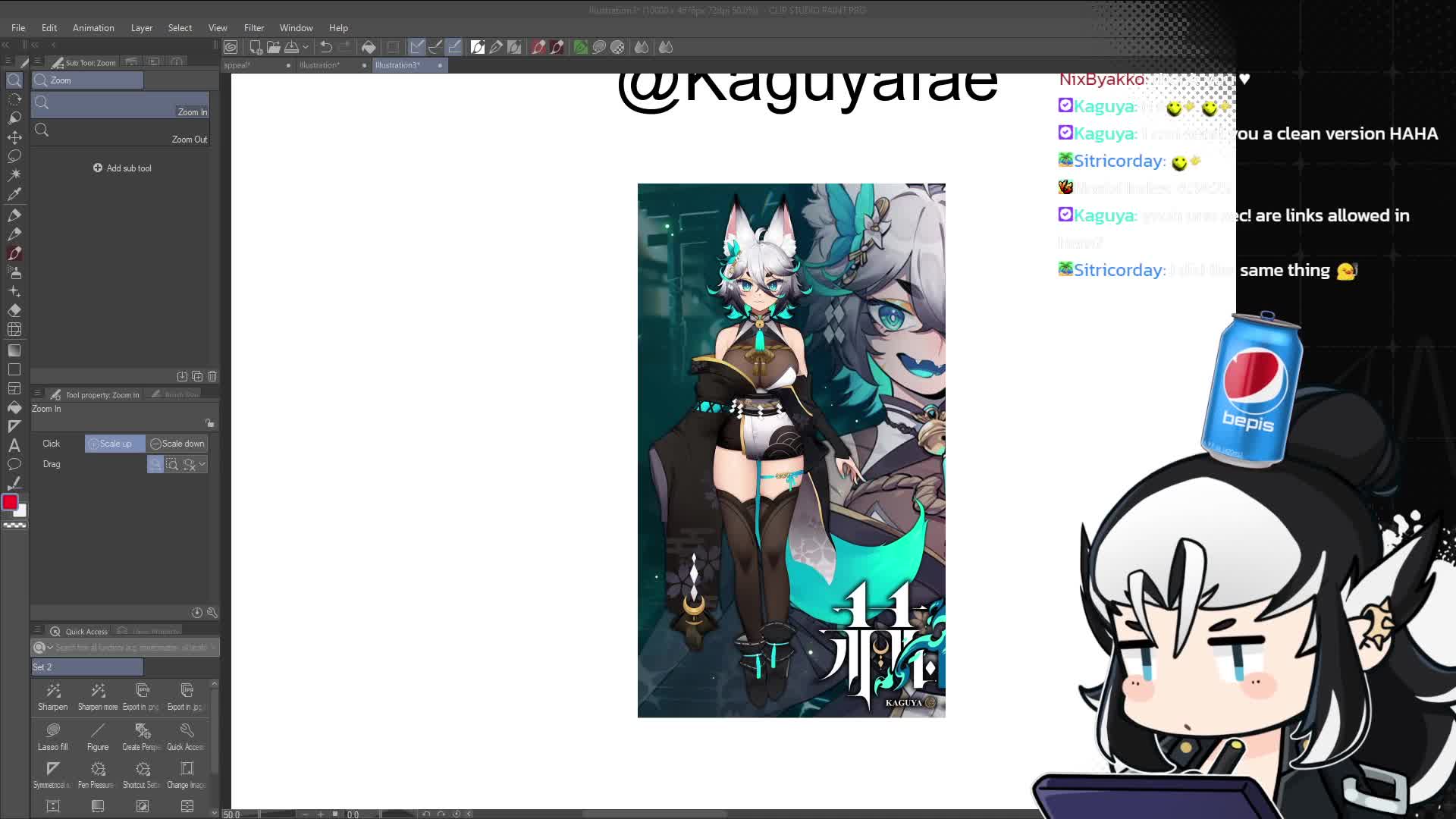
Task: Collapse the left tool palette dock
Action: (6, 45)
